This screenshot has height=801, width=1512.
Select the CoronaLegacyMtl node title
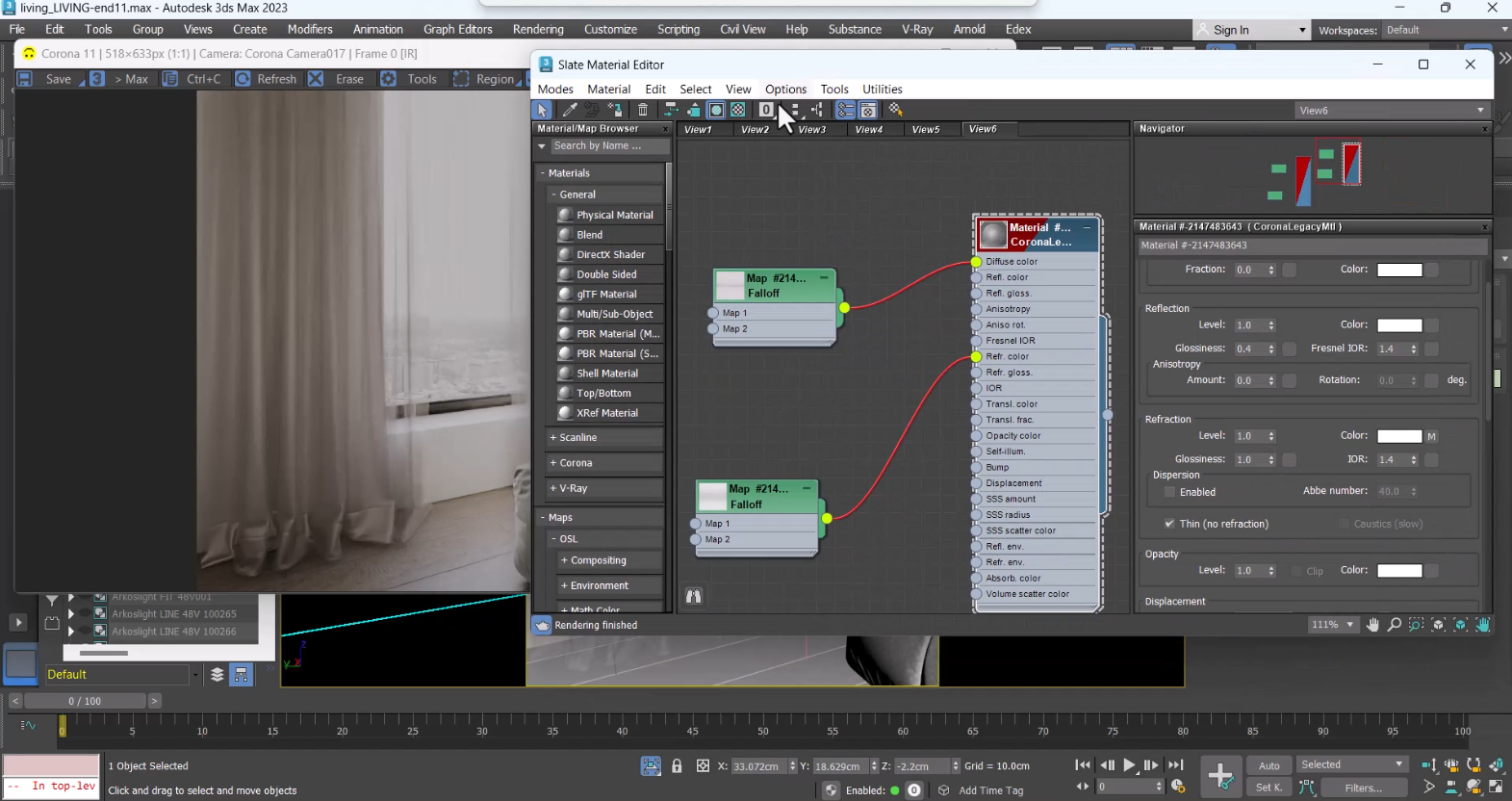tap(1038, 235)
